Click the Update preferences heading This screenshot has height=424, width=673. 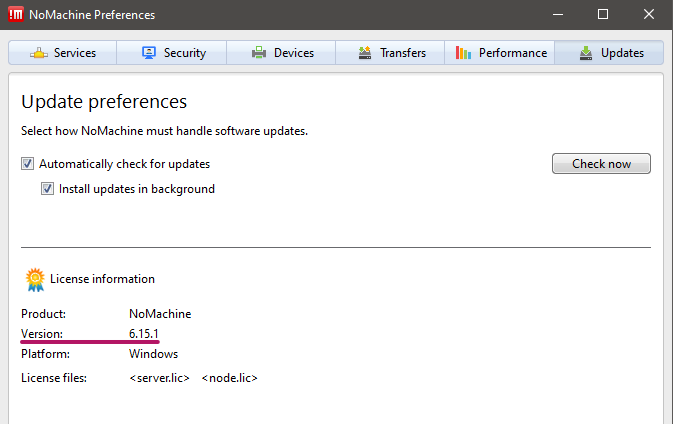pyautogui.click(x=104, y=102)
